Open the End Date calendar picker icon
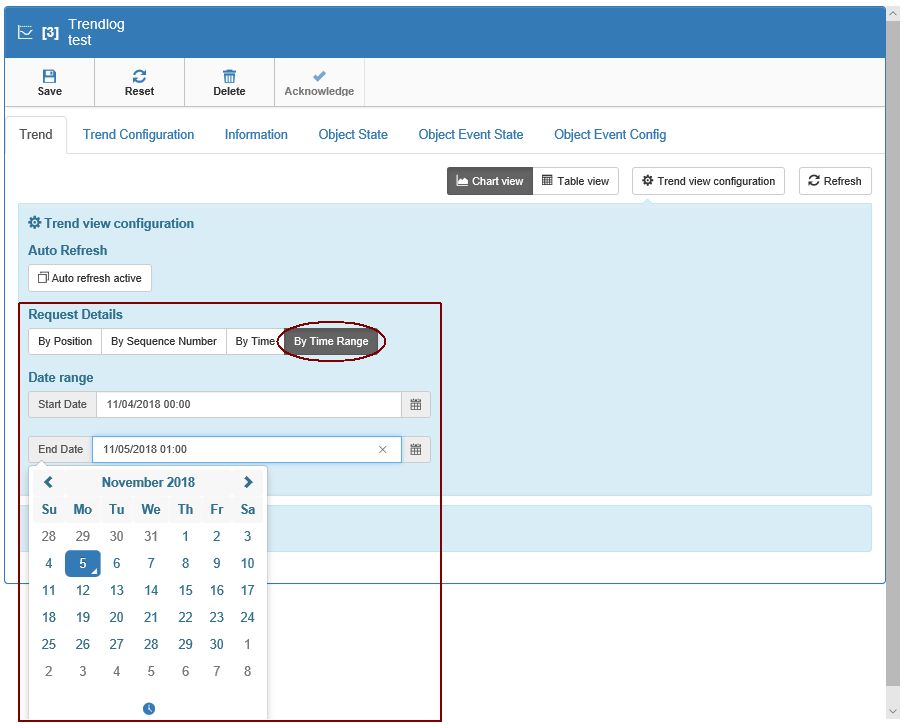 [416, 450]
